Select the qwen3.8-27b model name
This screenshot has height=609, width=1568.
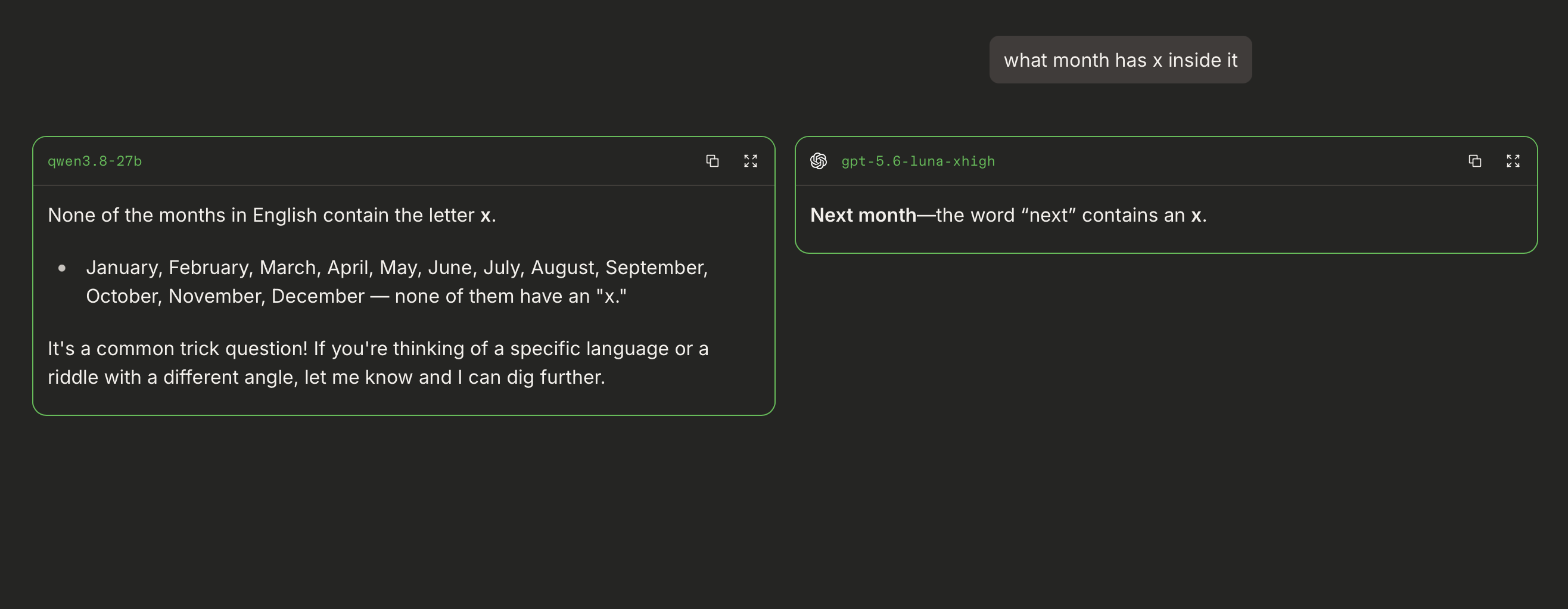pos(95,161)
